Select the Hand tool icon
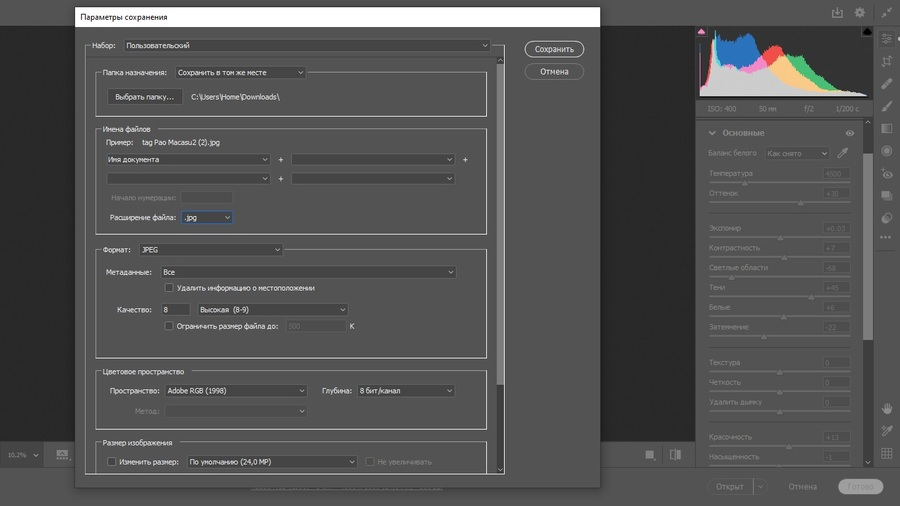 click(x=887, y=408)
